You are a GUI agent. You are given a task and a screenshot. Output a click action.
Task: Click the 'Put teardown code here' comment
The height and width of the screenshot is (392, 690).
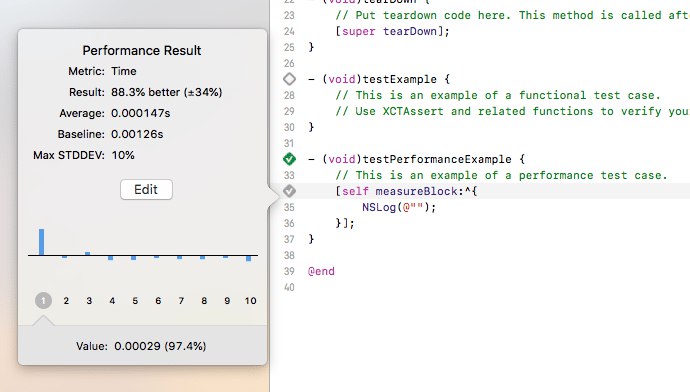[512, 15]
